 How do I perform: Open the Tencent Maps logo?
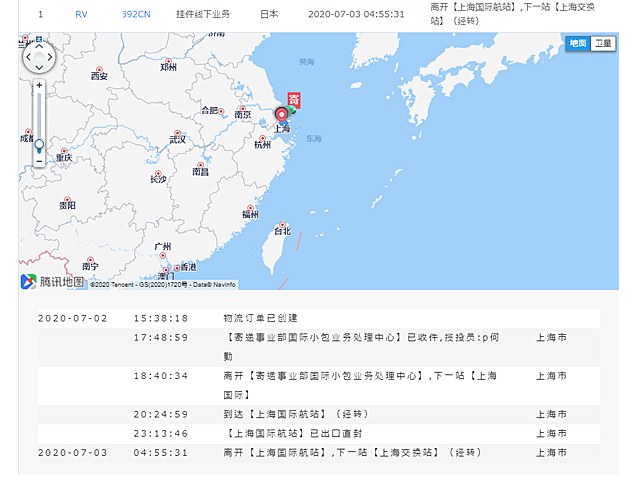point(53,281)
